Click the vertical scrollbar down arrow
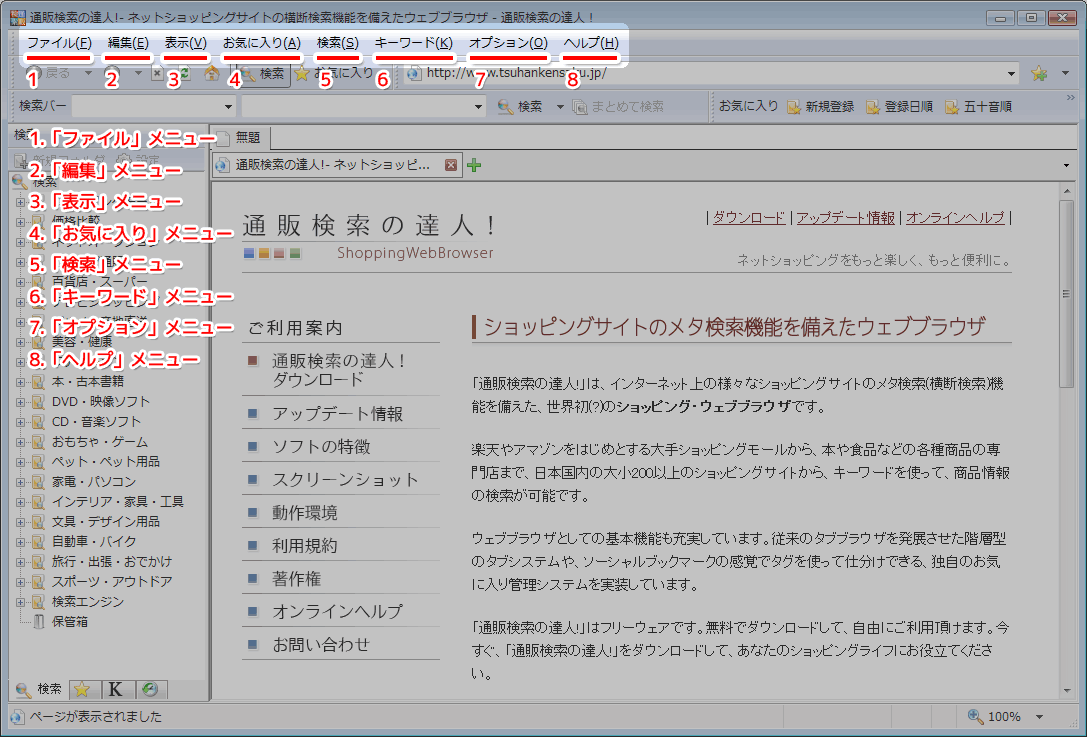 click(1066, 691)
